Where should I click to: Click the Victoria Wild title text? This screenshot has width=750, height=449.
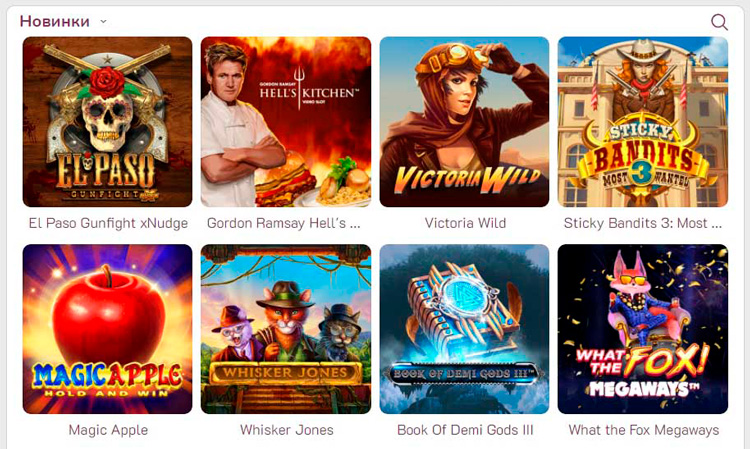click(x=465, y=223)
